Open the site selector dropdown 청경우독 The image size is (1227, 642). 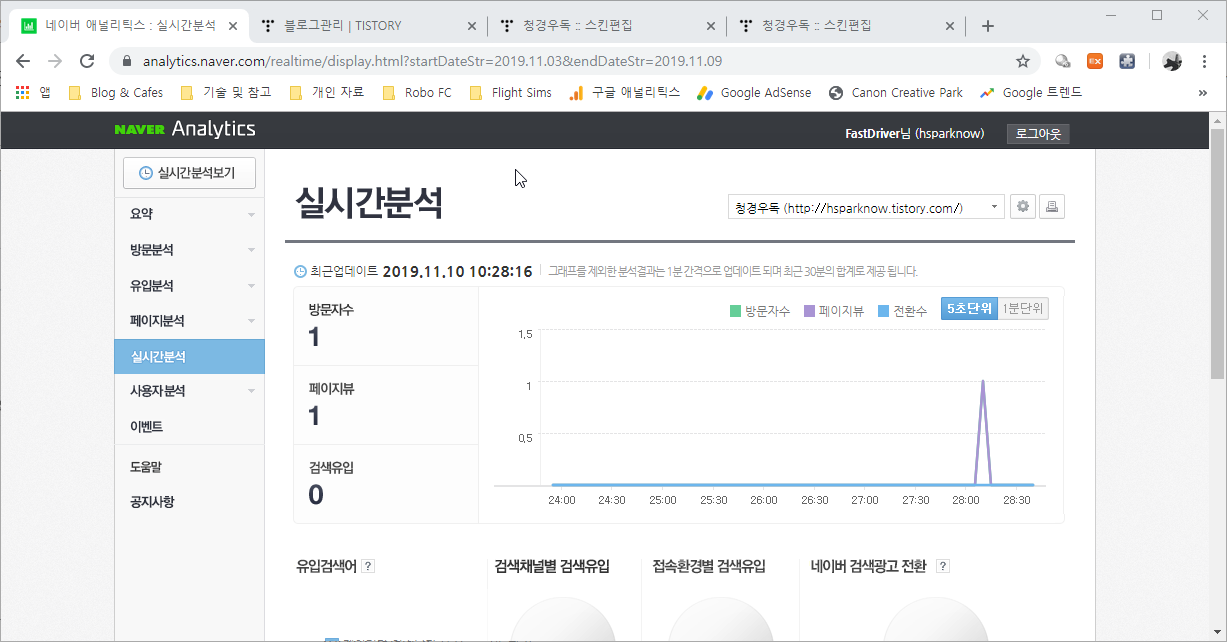tap(866, 207)
